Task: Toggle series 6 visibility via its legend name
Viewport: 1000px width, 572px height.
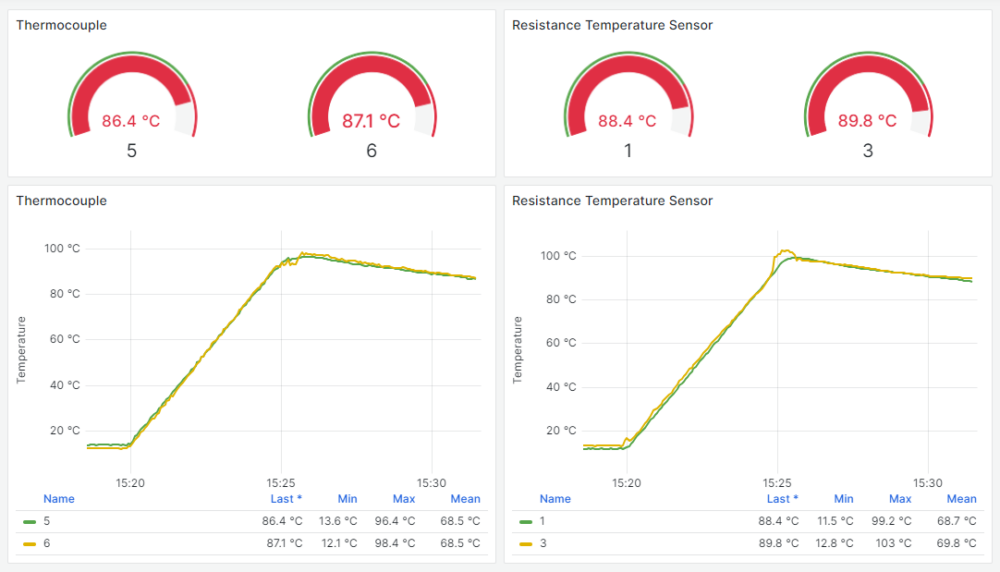Action: [x=46, y=543]
